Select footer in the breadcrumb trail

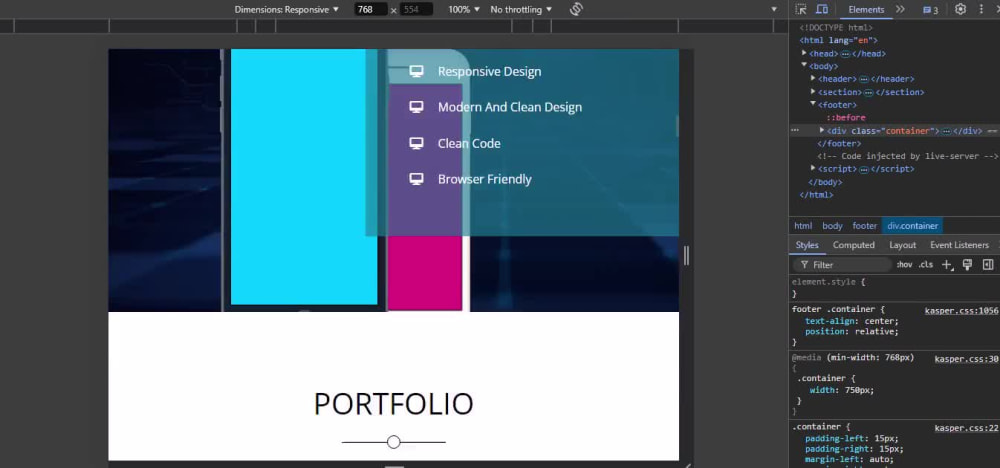pos(864,226)
